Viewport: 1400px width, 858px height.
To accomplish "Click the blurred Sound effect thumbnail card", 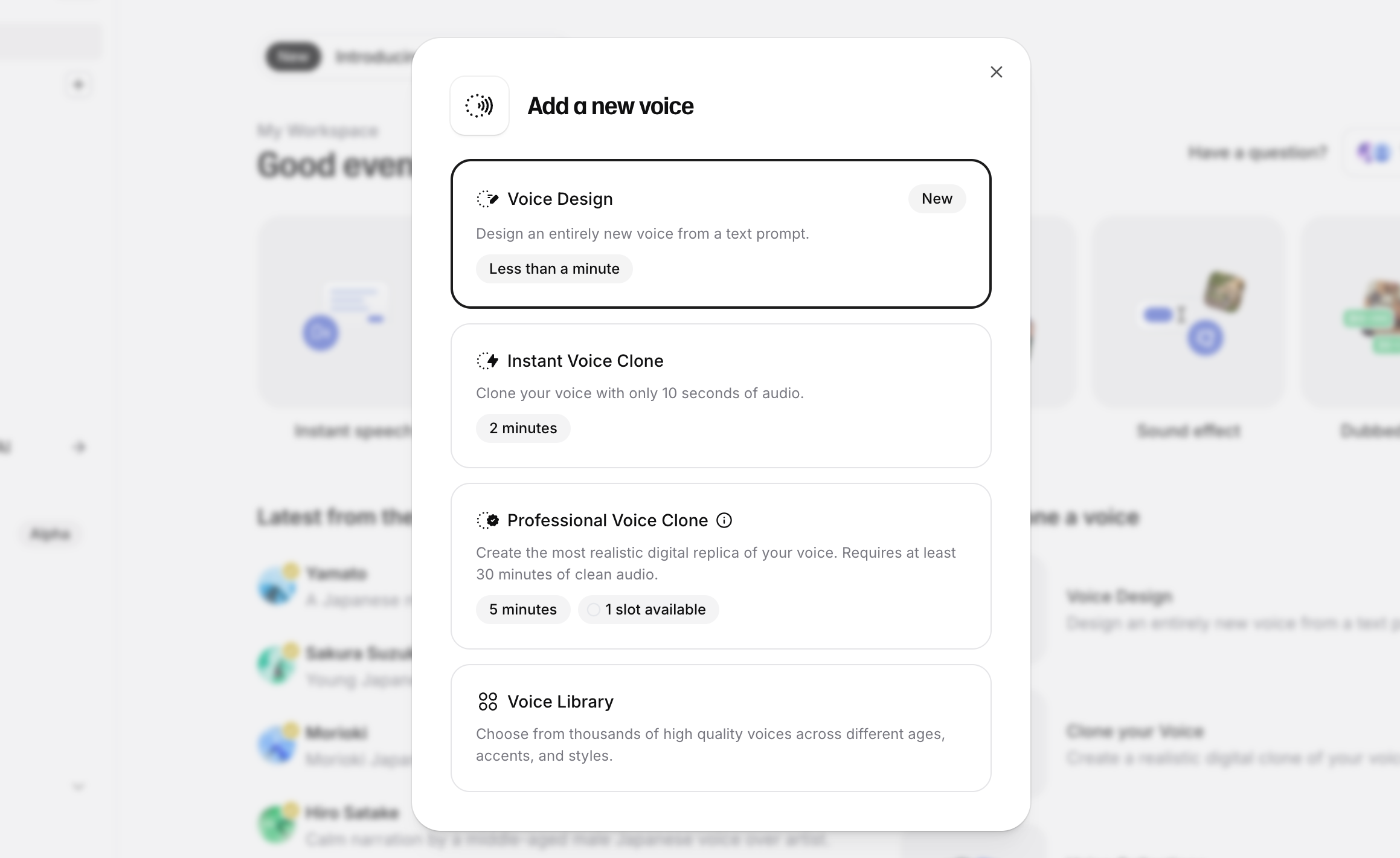I will click(1189, 311).
